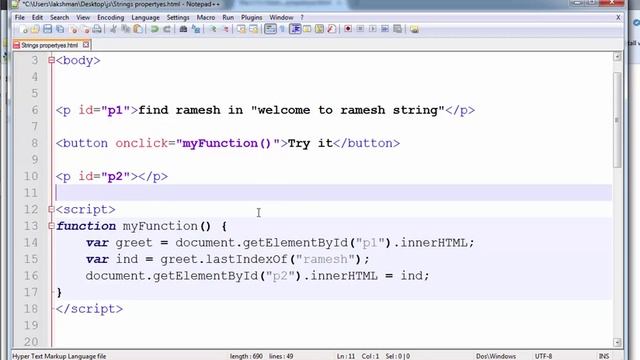The height and width of the screenshot is (360, 640).
Task: Open the View menu
Action: (x=83, y=18)
